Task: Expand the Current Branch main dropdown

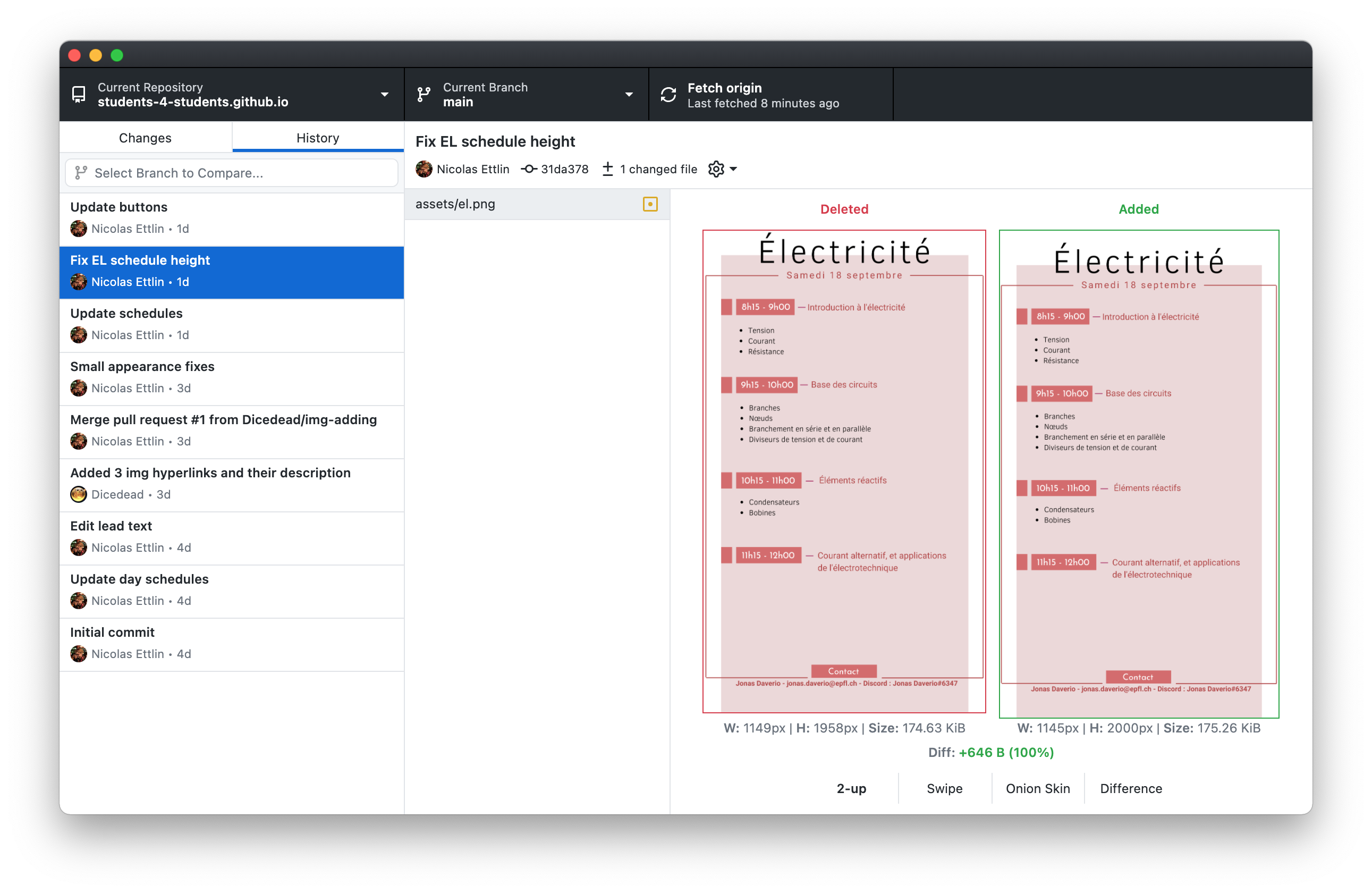Action: point(523,94)
